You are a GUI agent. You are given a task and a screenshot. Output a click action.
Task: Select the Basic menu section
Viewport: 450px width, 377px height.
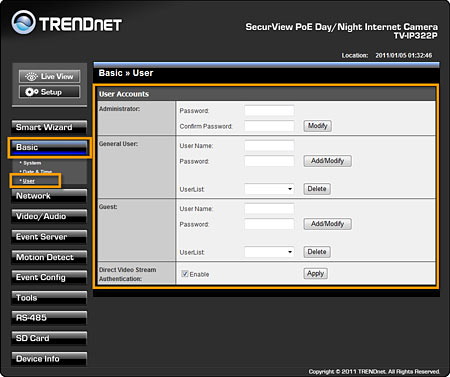49,147
